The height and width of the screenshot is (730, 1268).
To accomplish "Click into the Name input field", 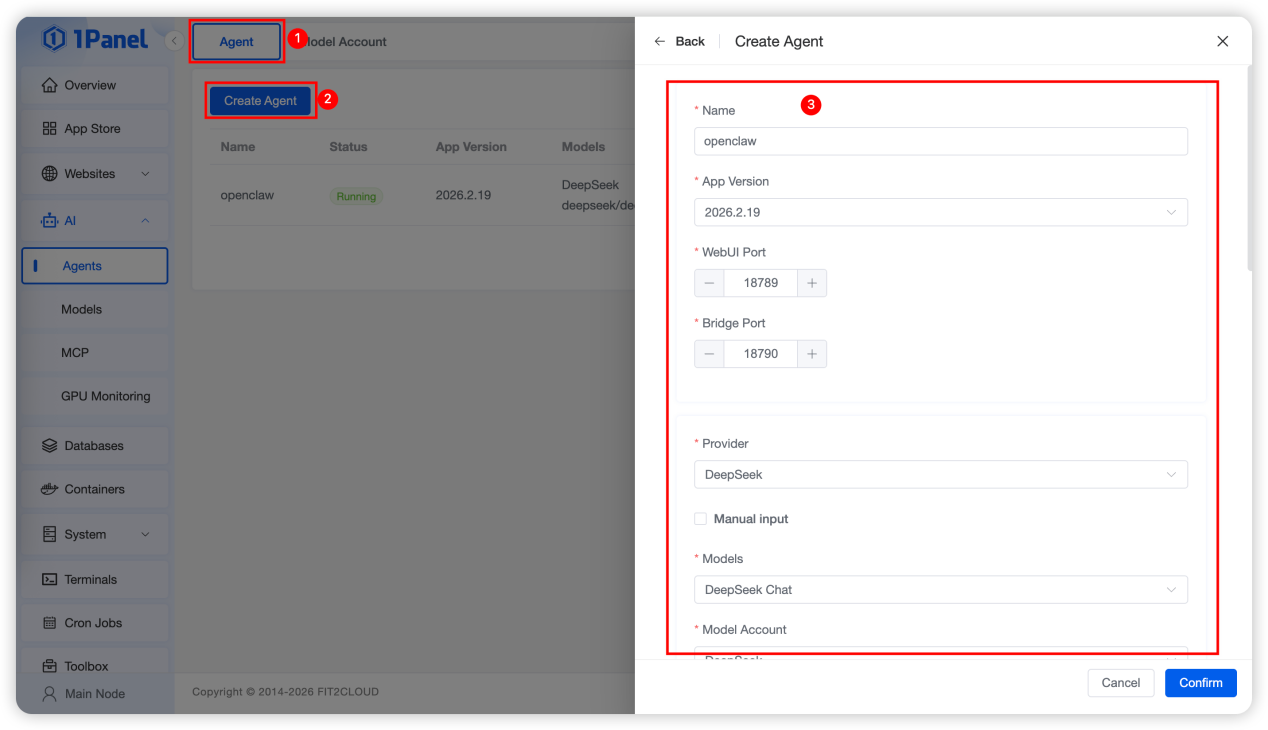I will 940,141.
